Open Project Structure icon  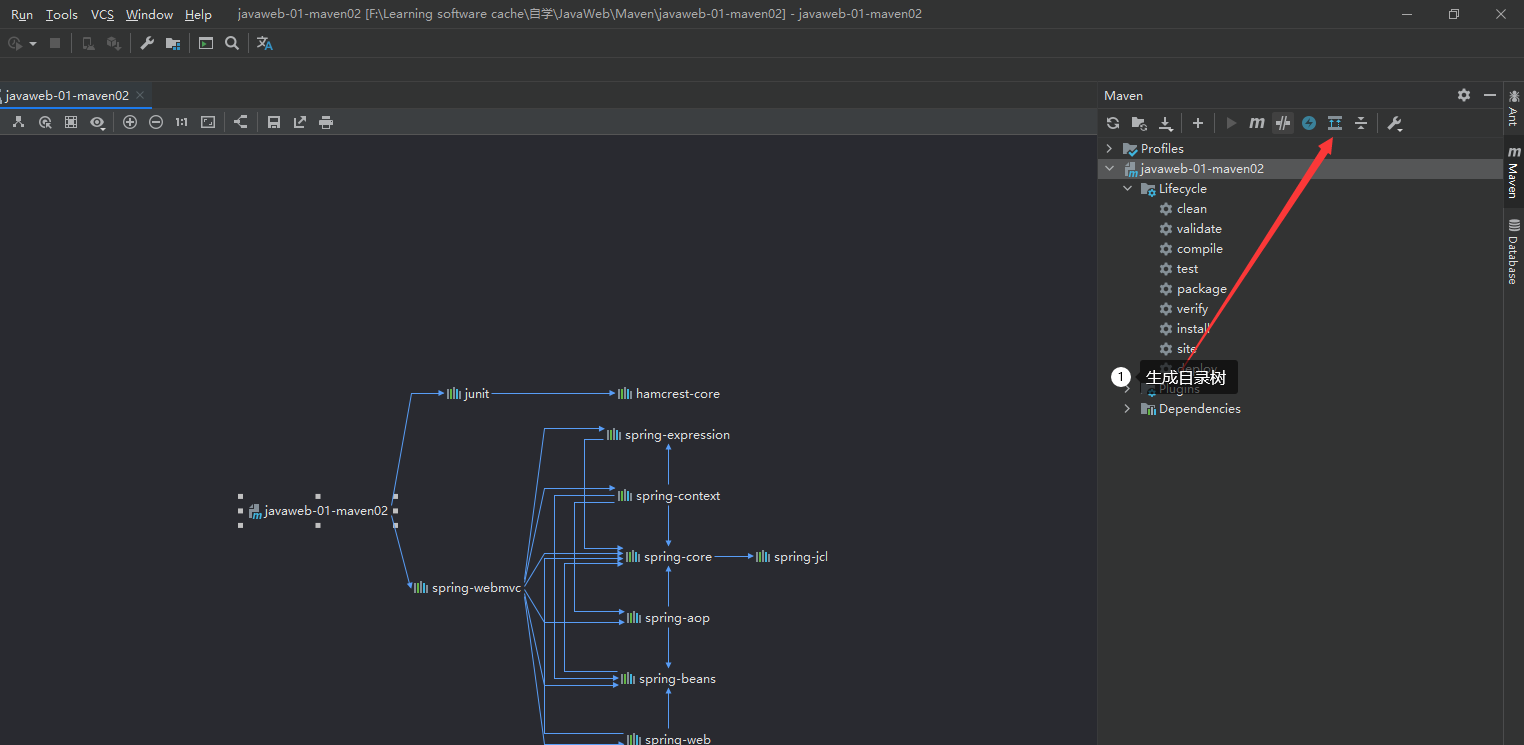tap(173, 43)
